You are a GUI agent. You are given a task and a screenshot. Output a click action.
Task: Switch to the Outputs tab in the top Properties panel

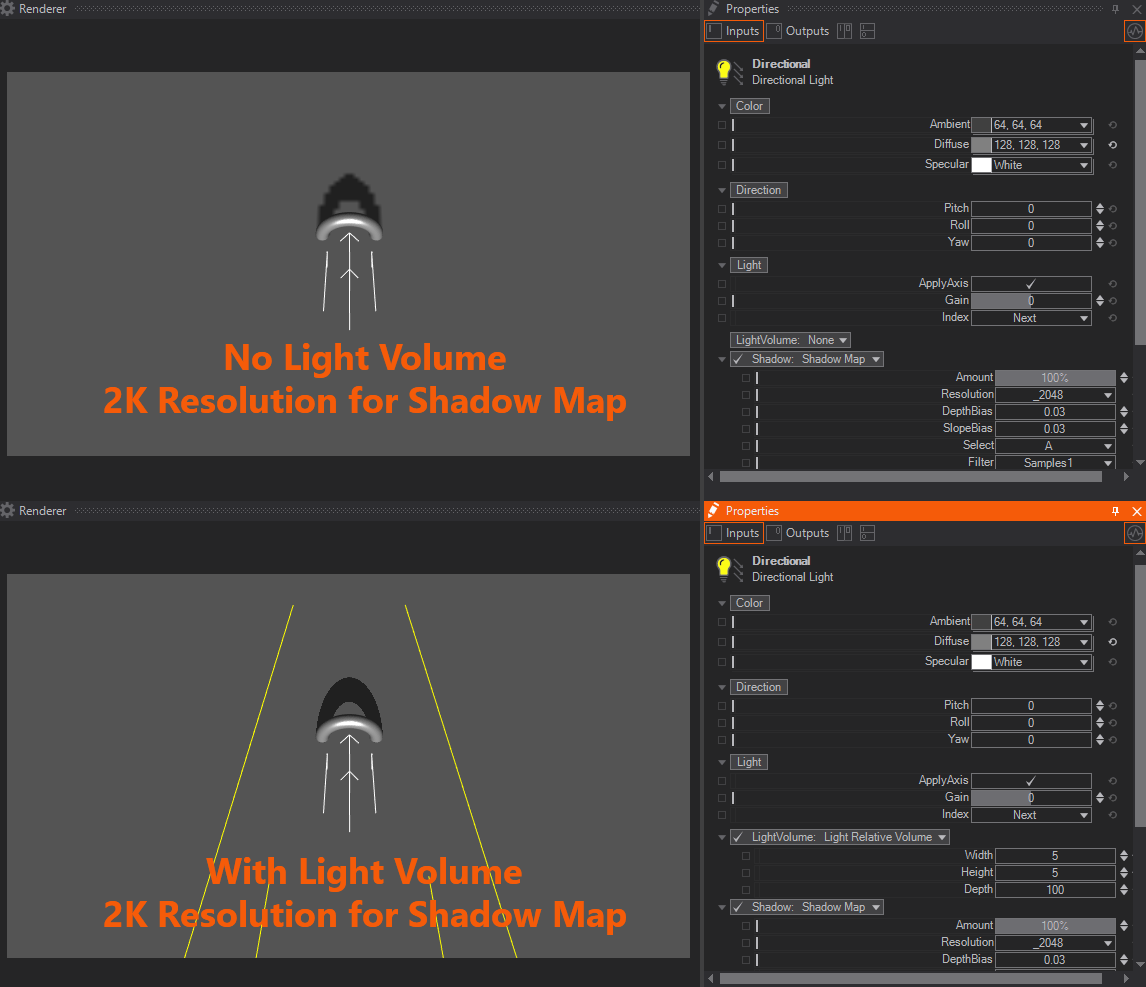pos(798,31)
